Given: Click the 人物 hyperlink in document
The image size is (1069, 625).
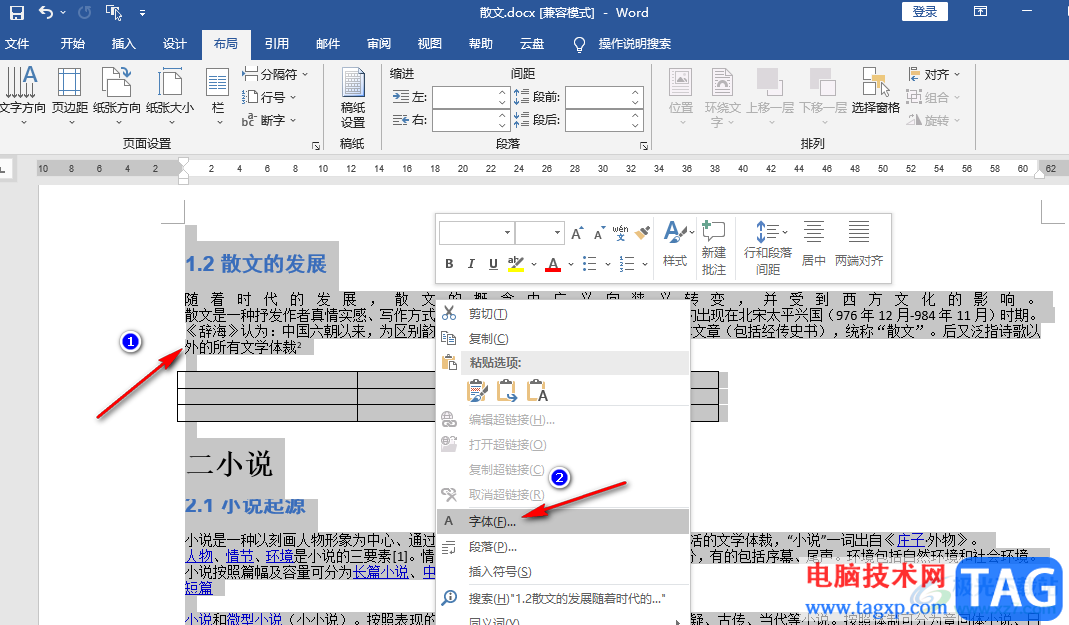Looking at the screenshot, I should 198,556.
